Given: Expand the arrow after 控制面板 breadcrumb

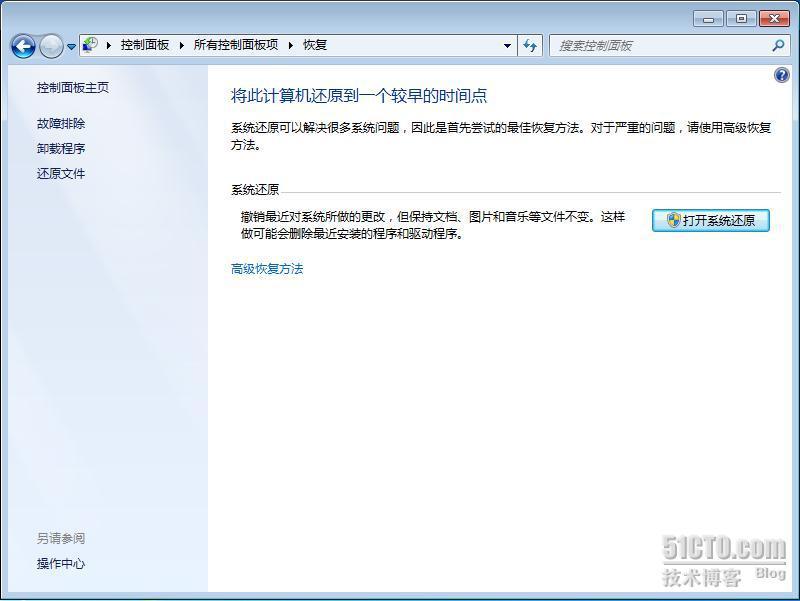Looking at the screenshot, I should 182,45.
